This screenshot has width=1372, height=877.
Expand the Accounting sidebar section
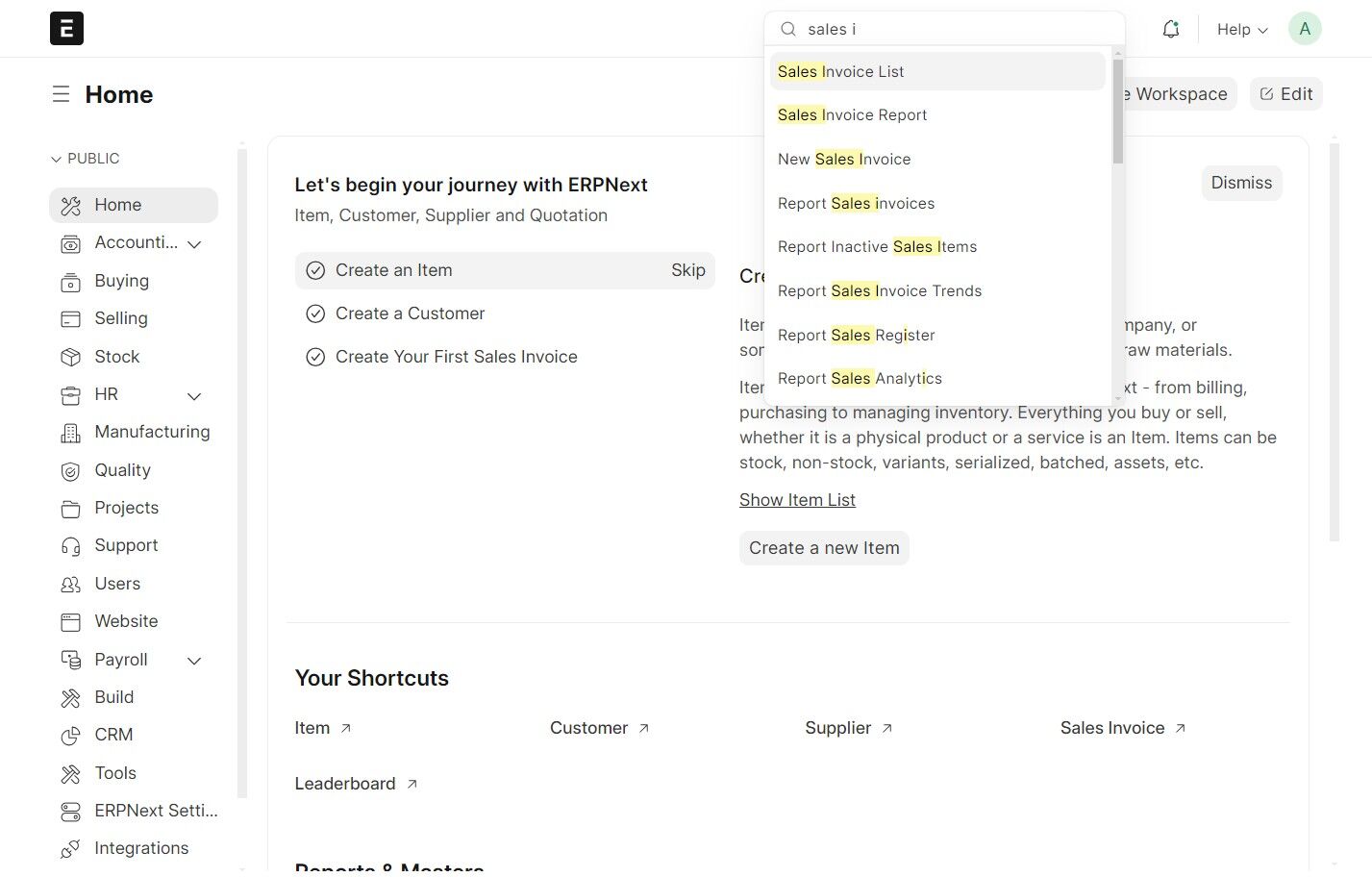(194, 244)
